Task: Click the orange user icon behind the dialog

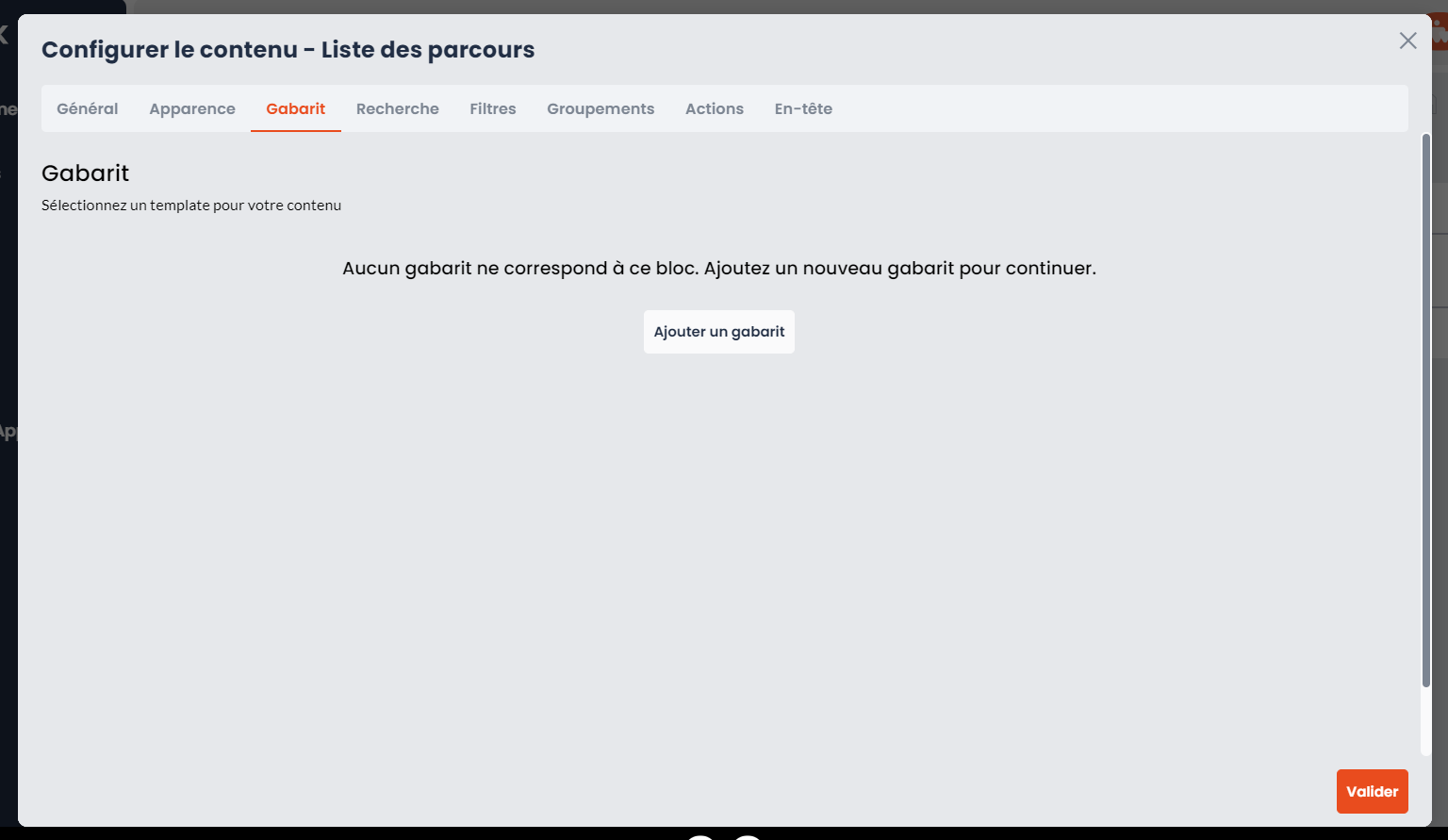Action: tap(1440, 36)
